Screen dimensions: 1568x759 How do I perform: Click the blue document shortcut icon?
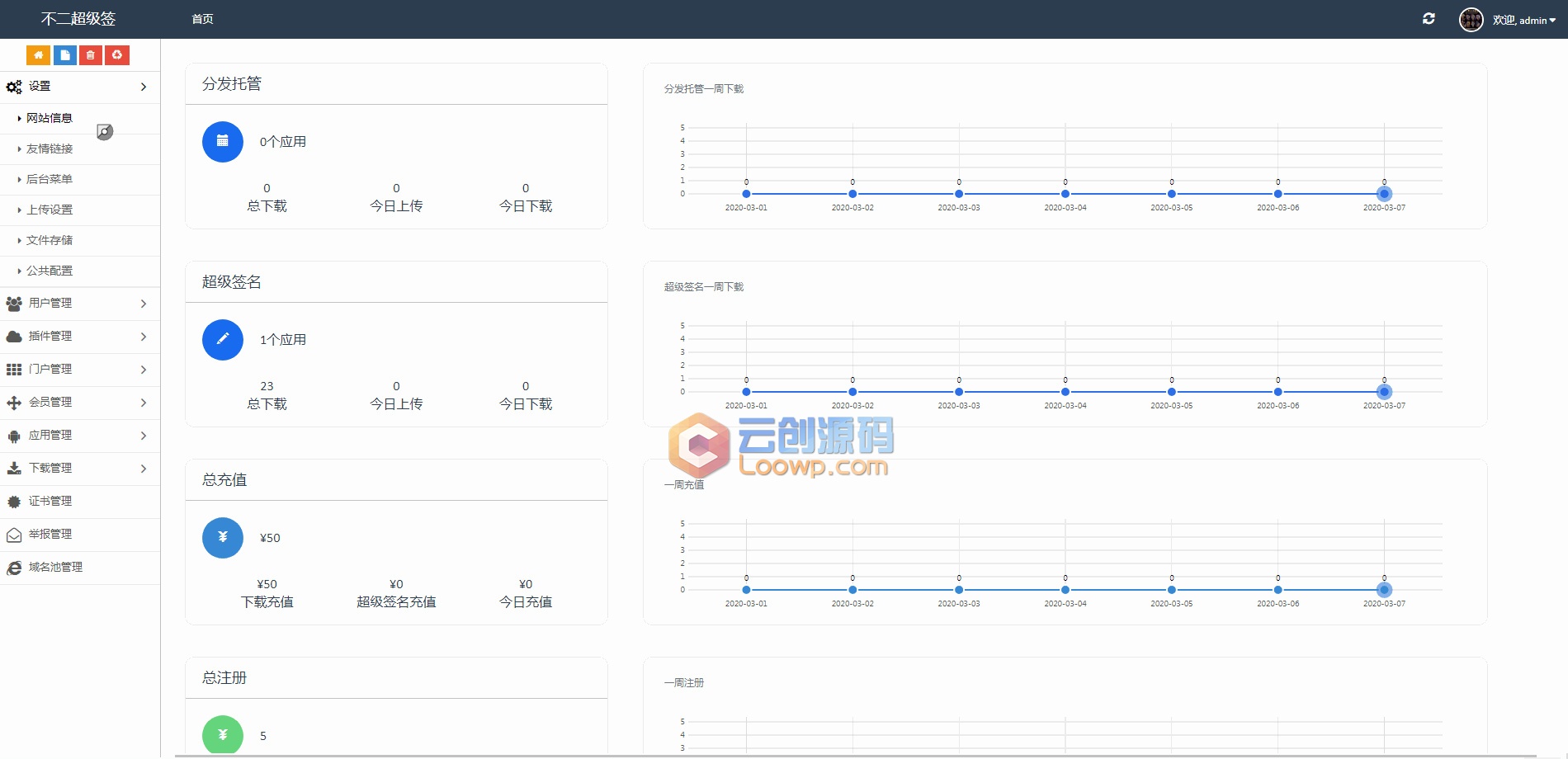pos(64,55)
